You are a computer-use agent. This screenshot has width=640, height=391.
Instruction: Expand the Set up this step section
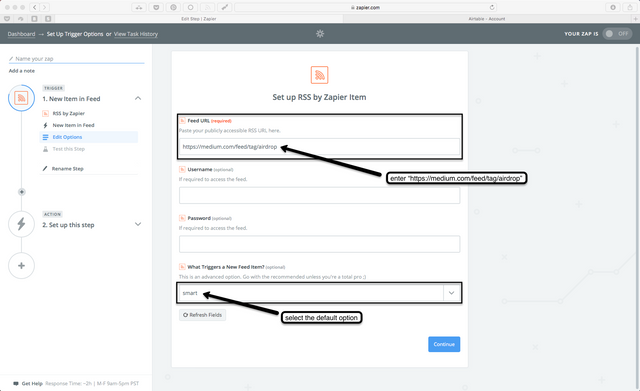138,224
